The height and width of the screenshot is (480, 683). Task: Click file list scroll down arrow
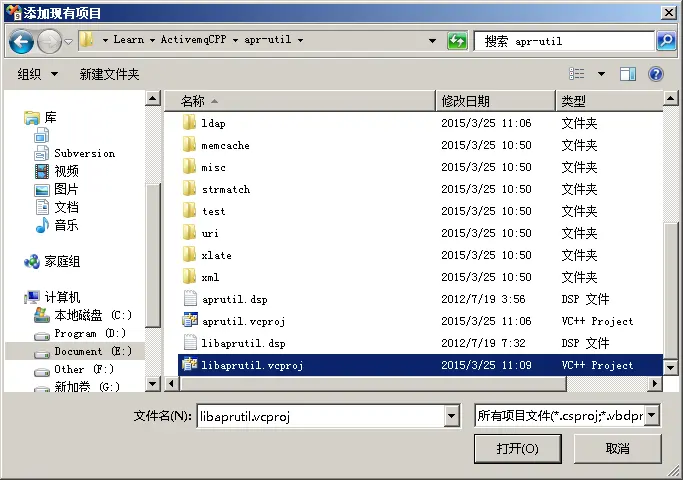(670, 368)
